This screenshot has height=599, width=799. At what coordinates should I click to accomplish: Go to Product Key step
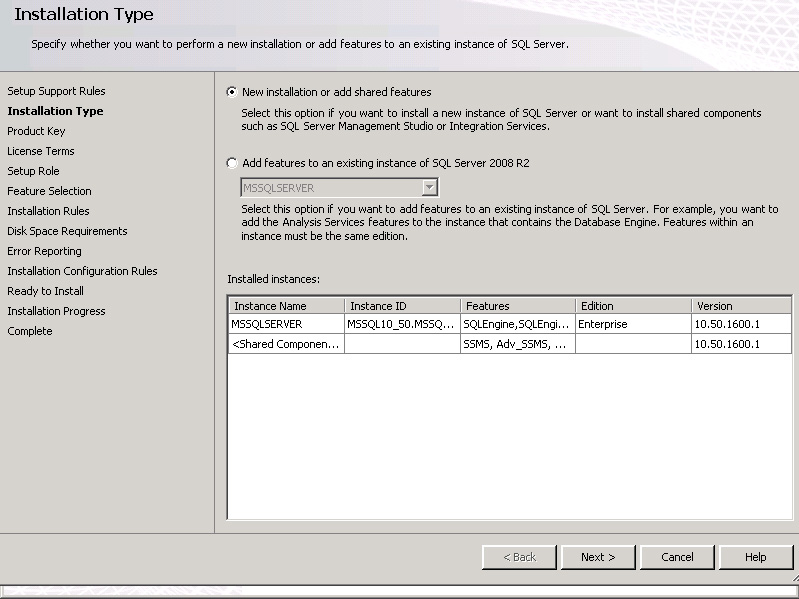[36, 131]
